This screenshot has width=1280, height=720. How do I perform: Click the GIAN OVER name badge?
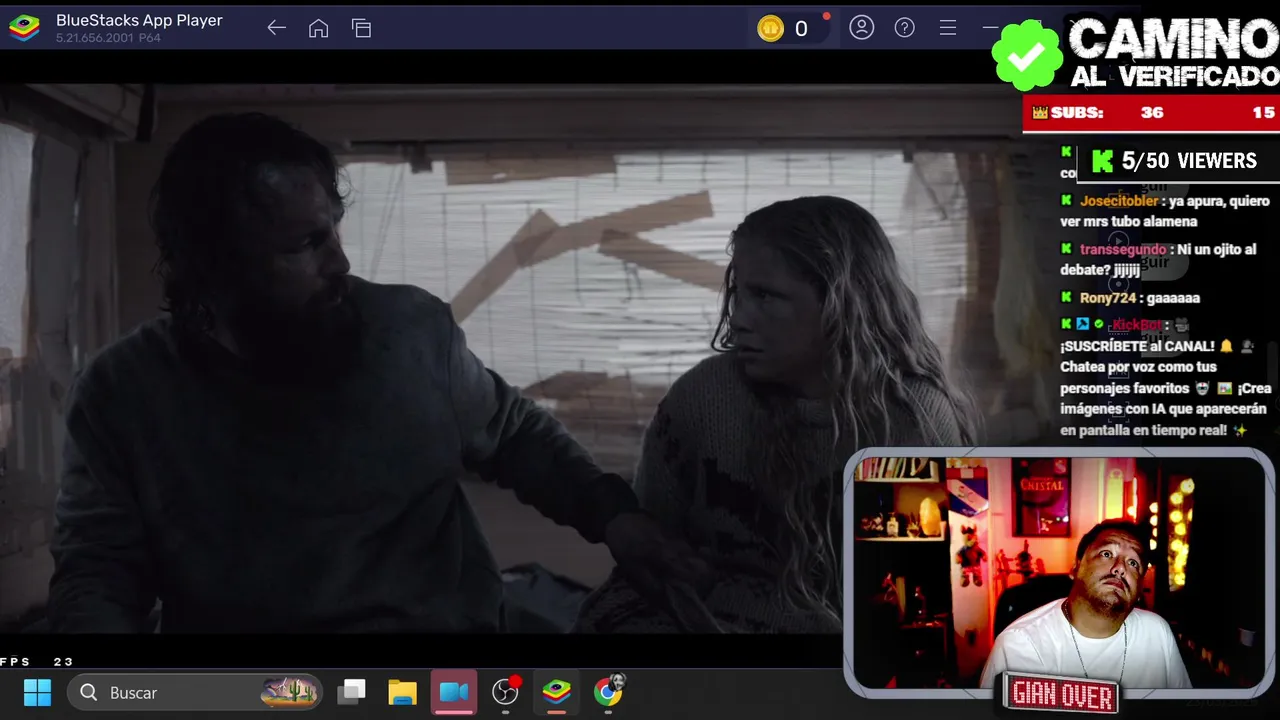1062,695
